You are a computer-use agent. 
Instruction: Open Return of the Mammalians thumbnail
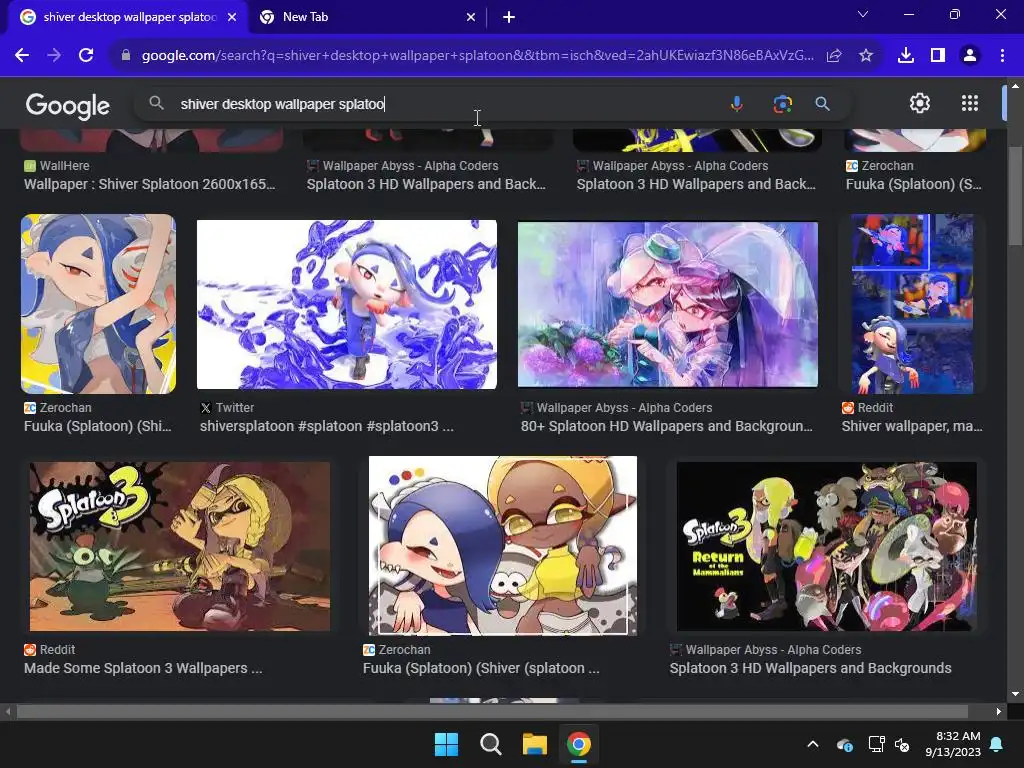coord(827,547)
